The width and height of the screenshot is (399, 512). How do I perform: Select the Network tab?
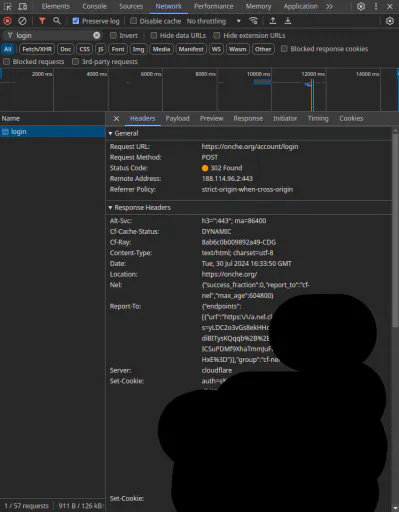click(x=168, y=6)
